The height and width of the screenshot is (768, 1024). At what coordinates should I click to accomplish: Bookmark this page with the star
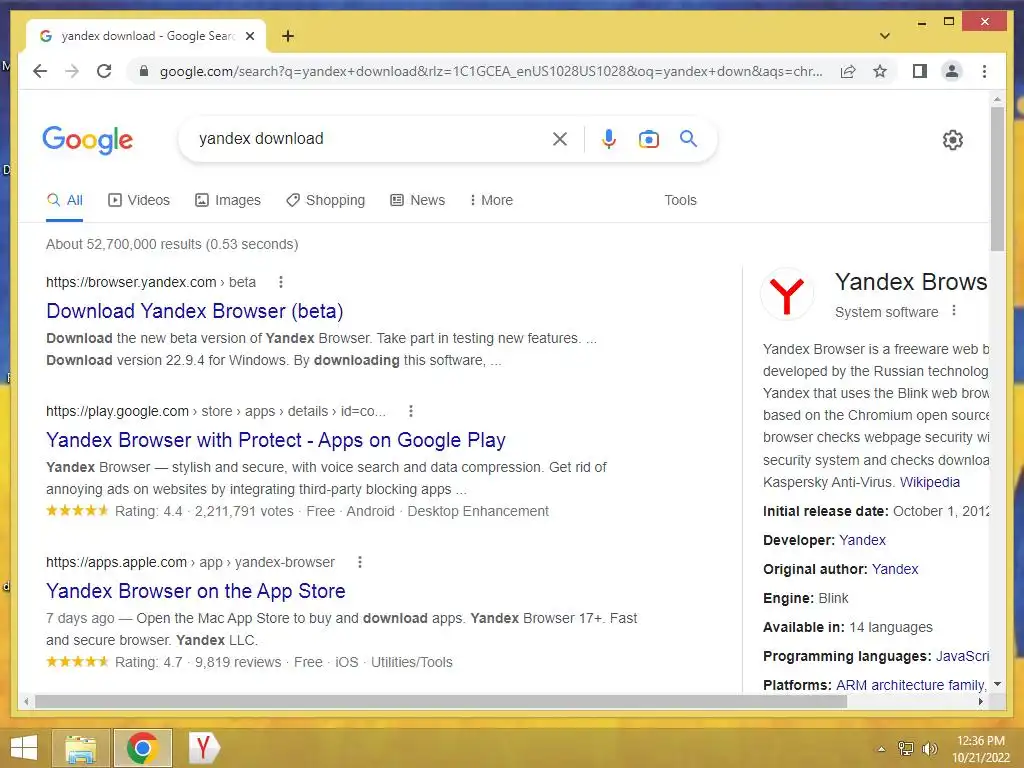pos(880,71)
